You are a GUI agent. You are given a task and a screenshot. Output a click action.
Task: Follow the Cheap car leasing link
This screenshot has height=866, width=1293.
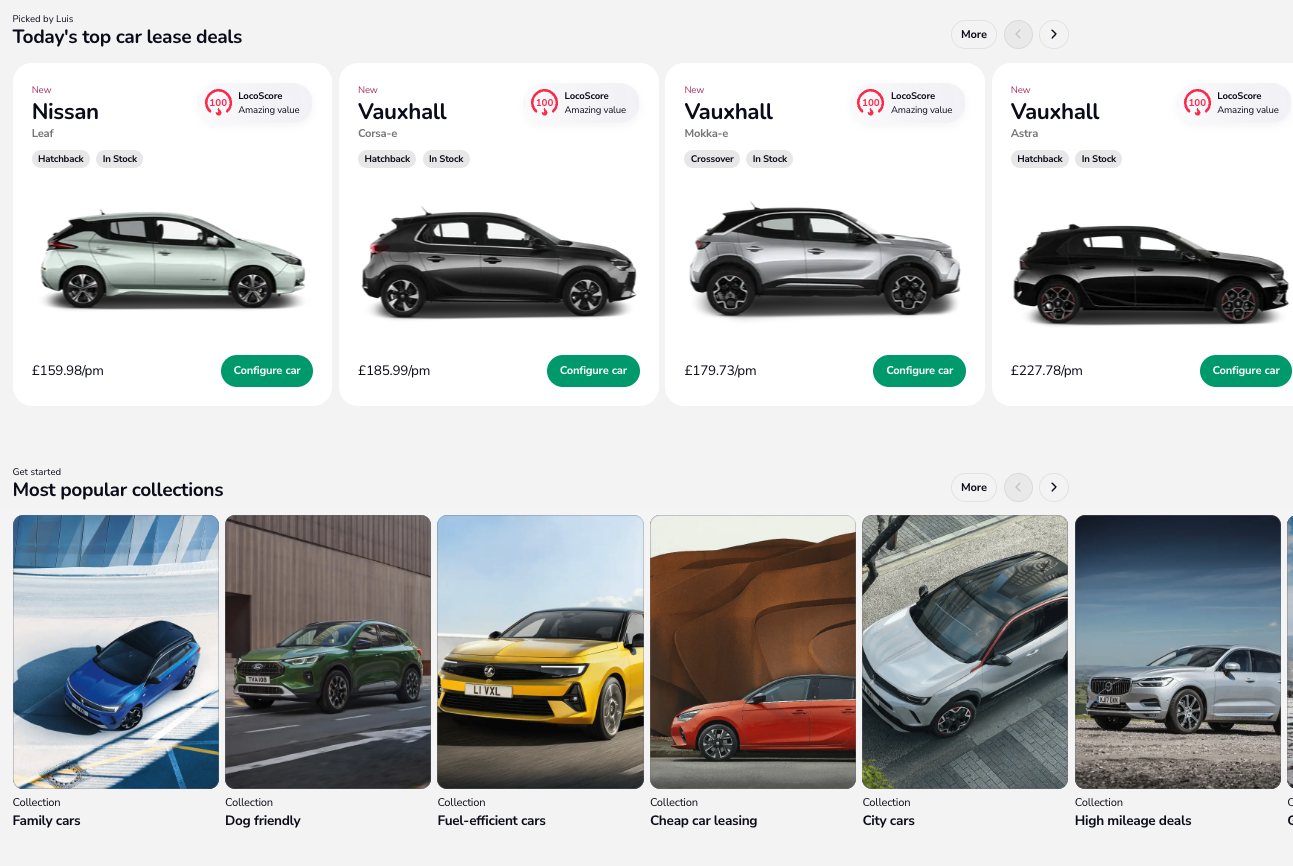click(703, 821)
